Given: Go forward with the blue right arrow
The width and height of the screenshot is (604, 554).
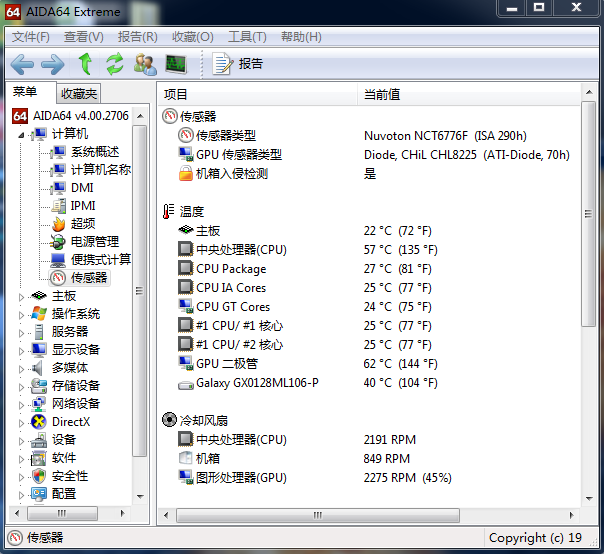Looking at the screenshot, I should tap(53, 64).
